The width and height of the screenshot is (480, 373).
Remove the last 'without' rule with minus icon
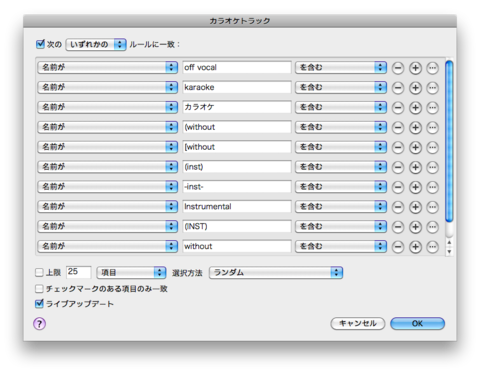click(398, 247)
